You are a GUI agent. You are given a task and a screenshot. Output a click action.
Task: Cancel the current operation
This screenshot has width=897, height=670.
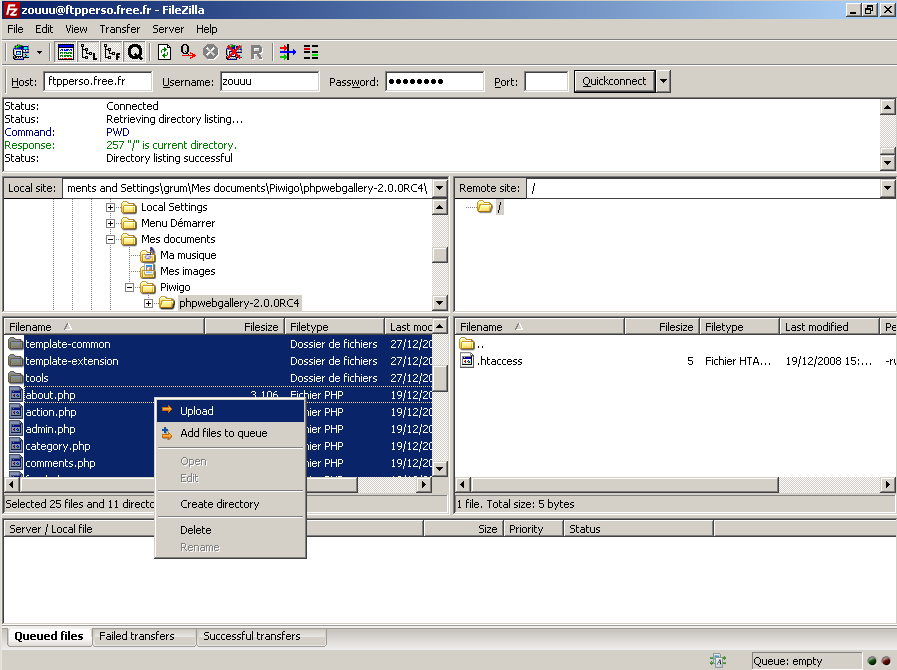click(x=211, y=53)
